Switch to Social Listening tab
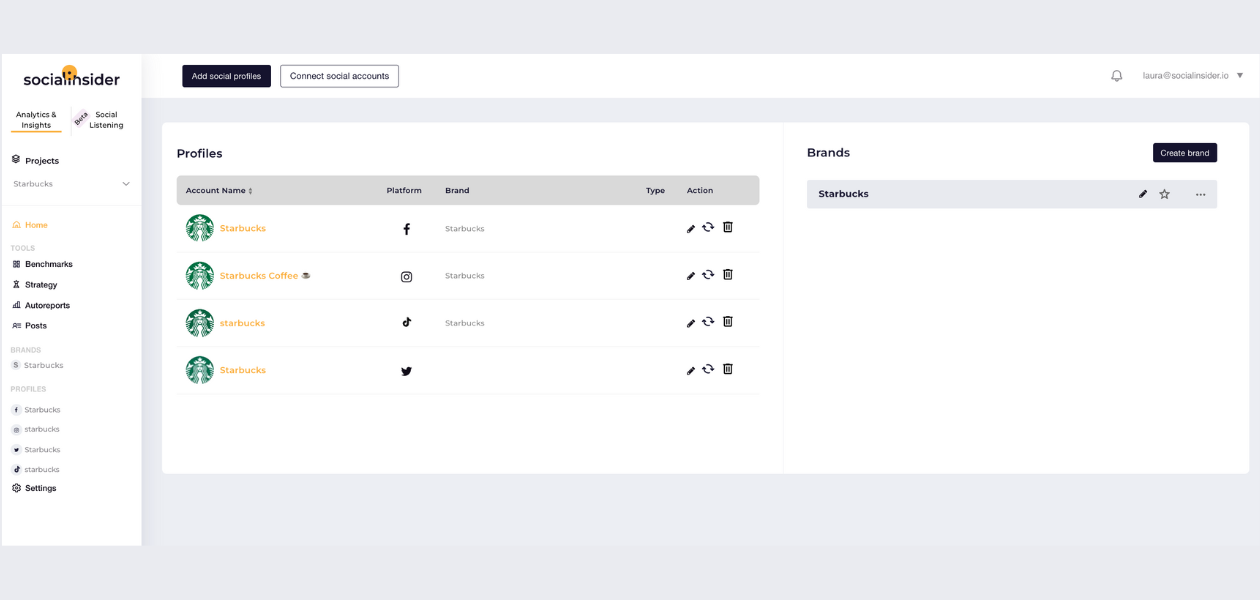Screen dimensions: 1260x600 tap(106, 120)
